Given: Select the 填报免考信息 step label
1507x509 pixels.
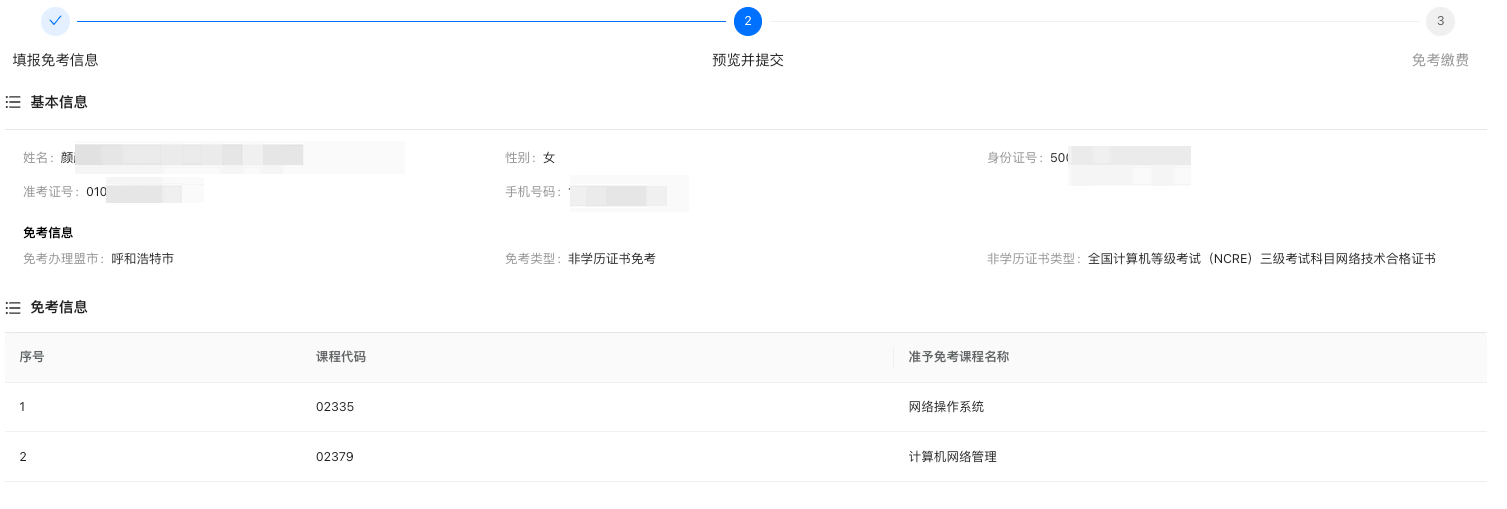Looking at the screenshot, I should click(x=55, y=60).
